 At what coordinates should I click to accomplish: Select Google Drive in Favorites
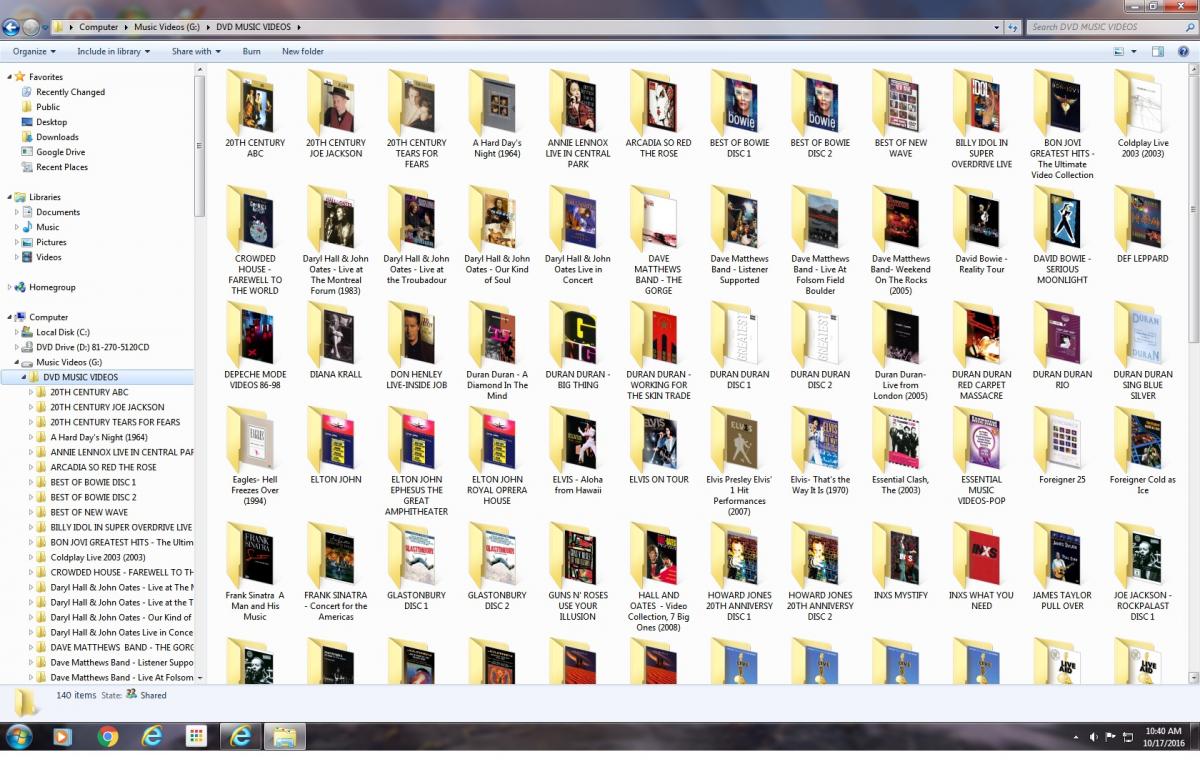coord(60,152)
